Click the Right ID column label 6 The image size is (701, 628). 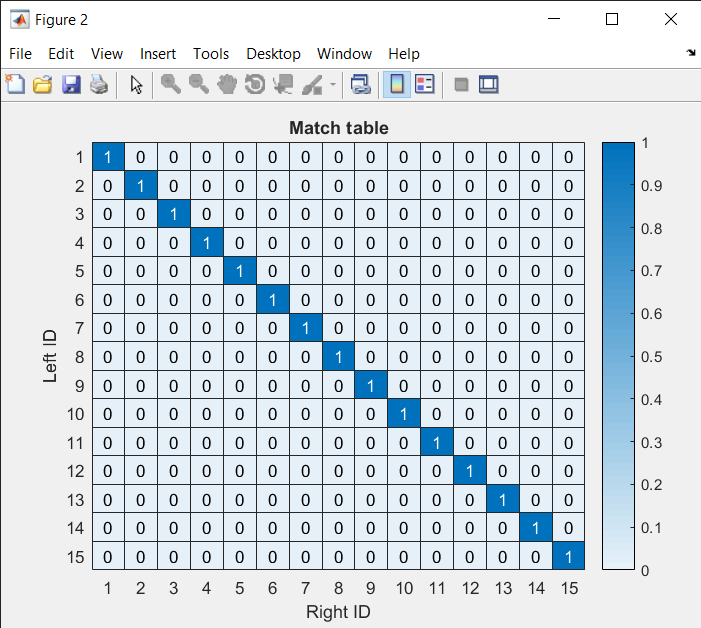point(272,588)
